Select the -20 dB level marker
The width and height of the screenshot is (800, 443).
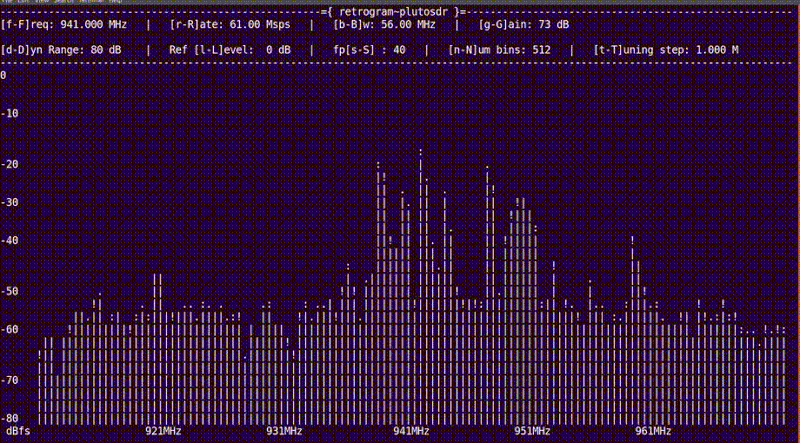click(x=10, y=164)
